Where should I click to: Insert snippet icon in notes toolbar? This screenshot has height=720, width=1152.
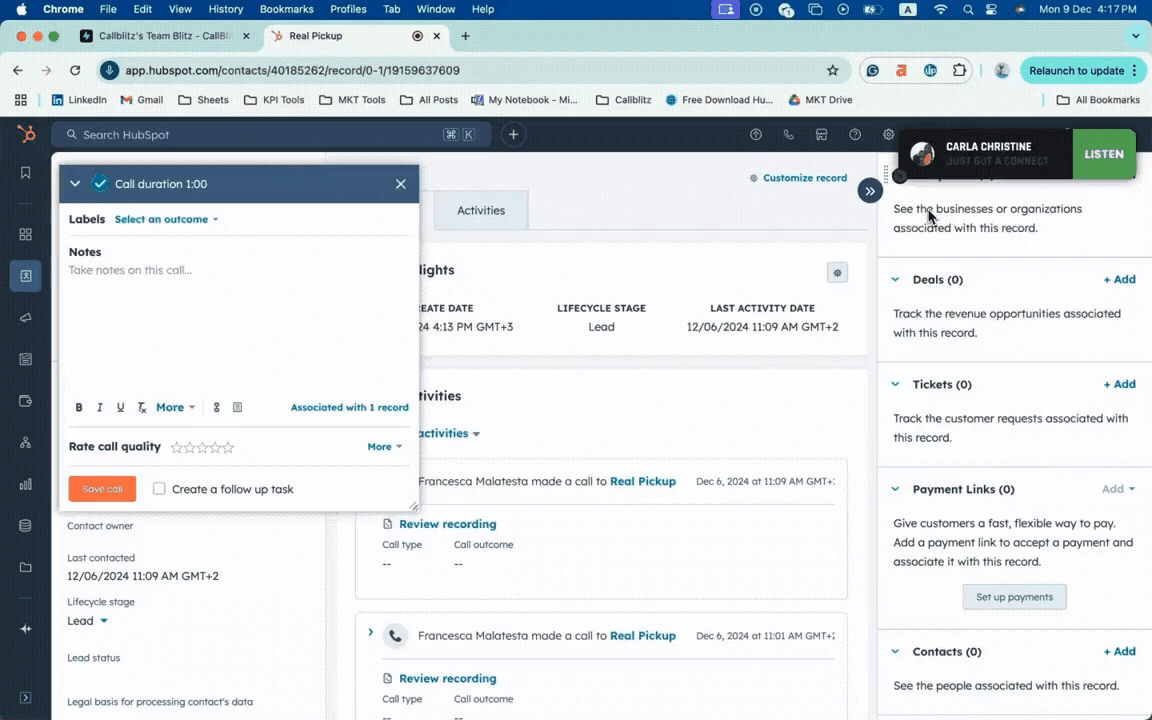pyautogui.click(x=237, y=407)
